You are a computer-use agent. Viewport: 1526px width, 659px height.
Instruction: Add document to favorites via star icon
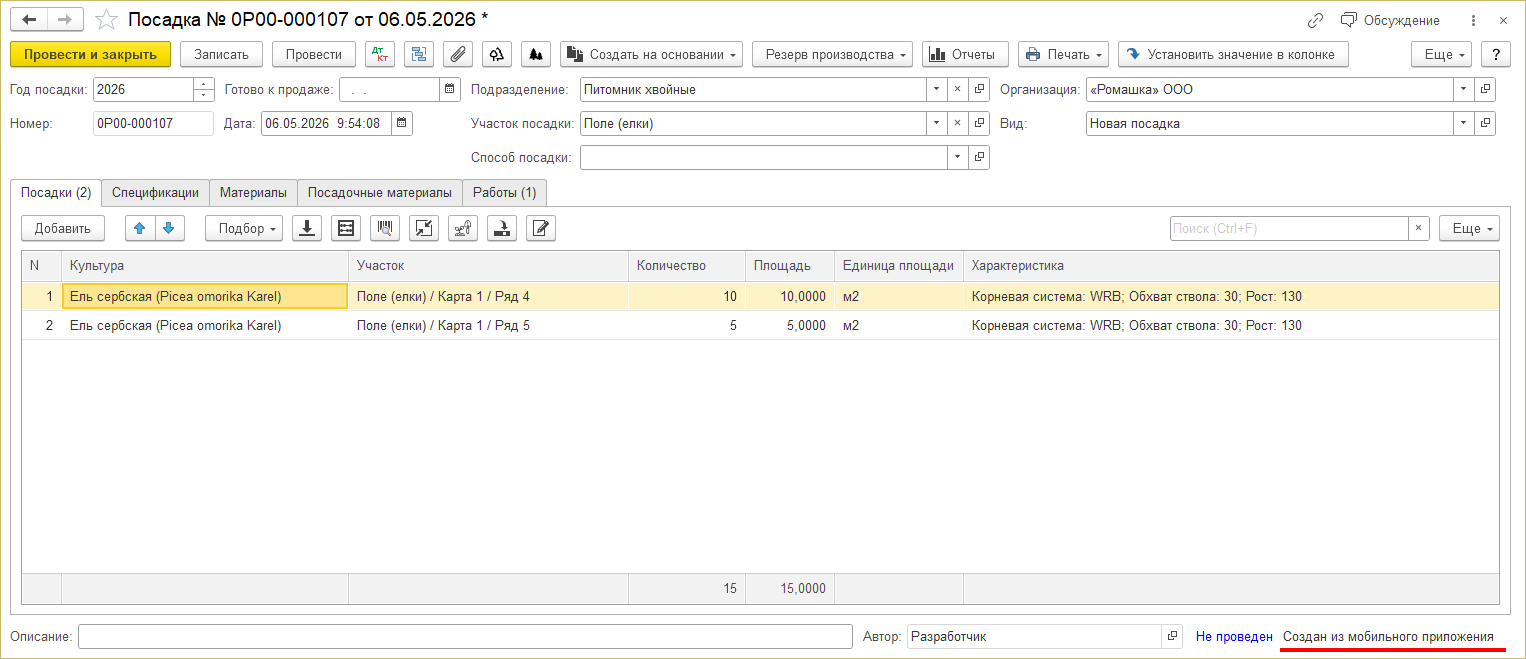106,20
